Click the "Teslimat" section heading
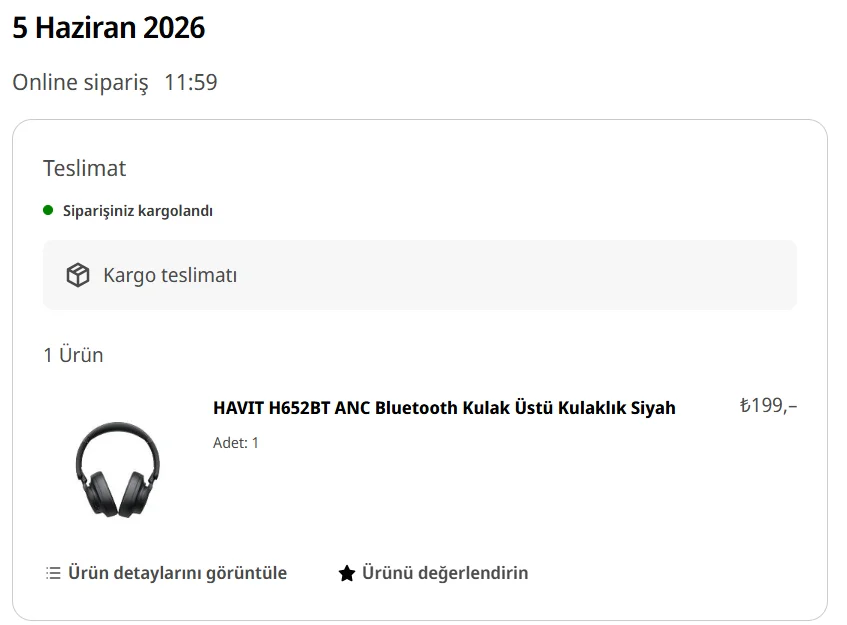 tap(84, 169)
